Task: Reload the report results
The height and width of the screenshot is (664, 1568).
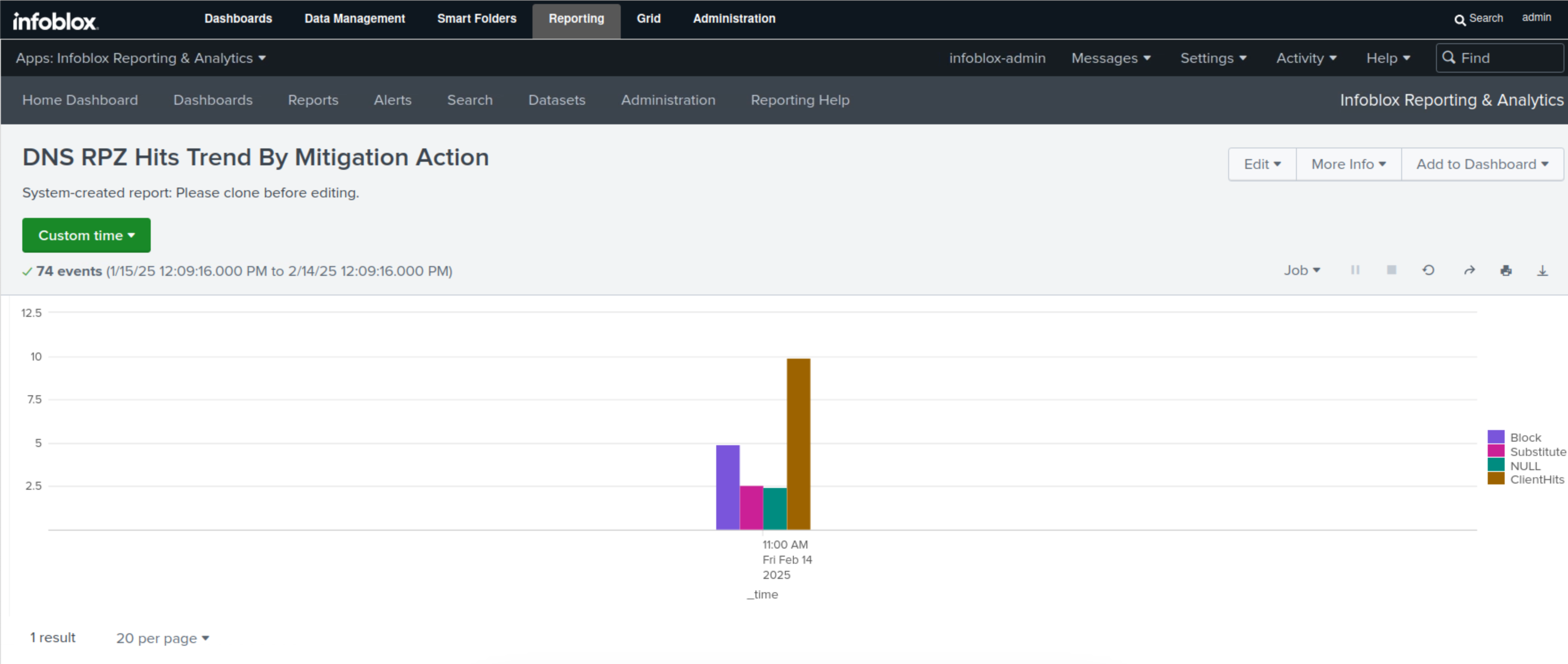Action: [x=1428, y=270]
